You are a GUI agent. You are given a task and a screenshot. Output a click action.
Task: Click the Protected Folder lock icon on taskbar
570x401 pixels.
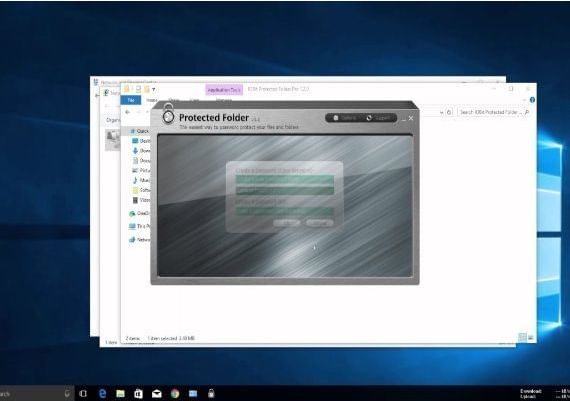click(x=211, y=393)
